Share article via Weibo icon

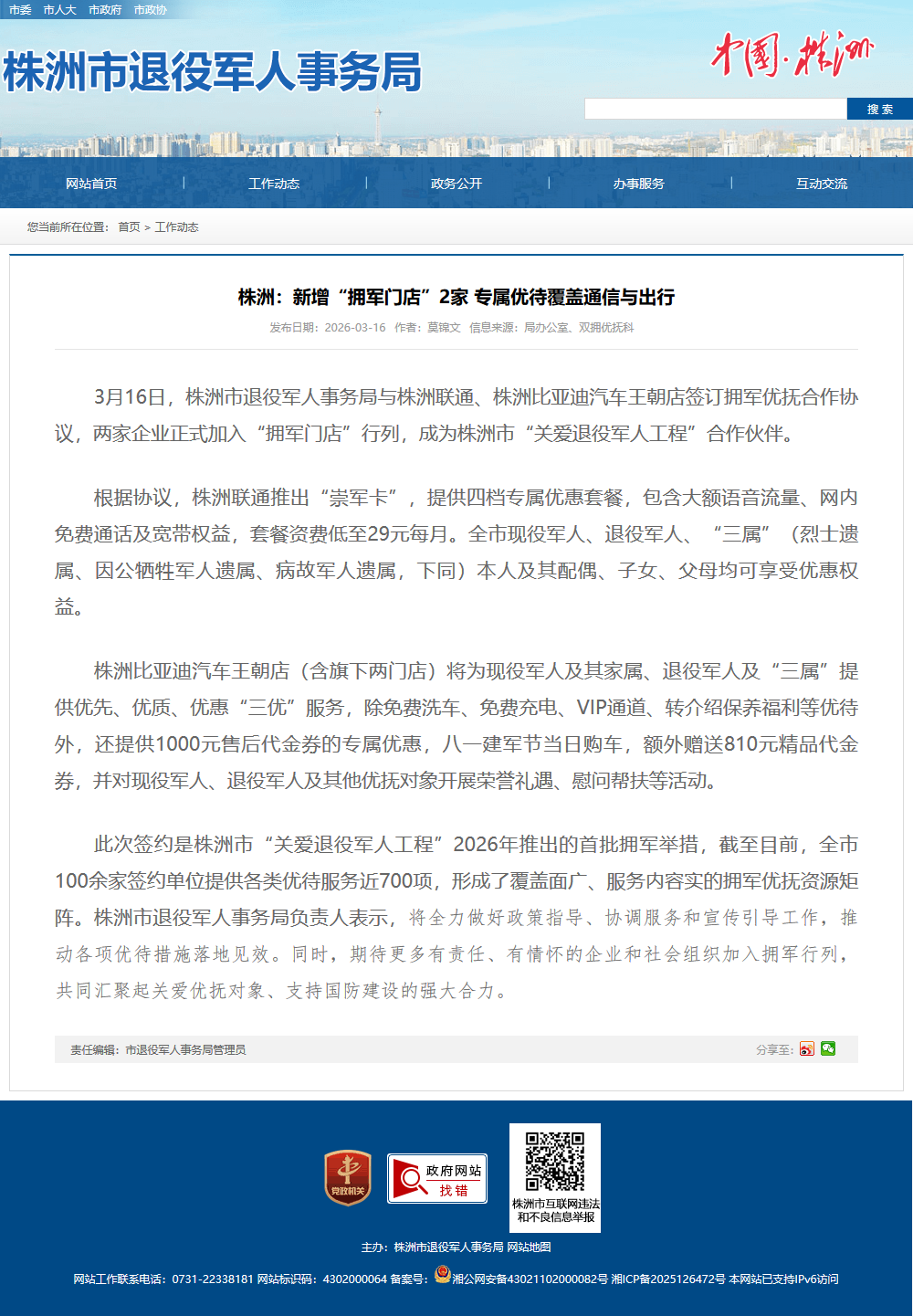(806, 1048)
